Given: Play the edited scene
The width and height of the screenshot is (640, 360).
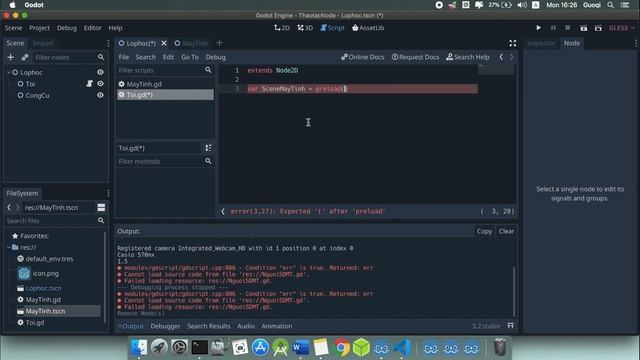Looking at the screenshot, I should tap(584, 28).
